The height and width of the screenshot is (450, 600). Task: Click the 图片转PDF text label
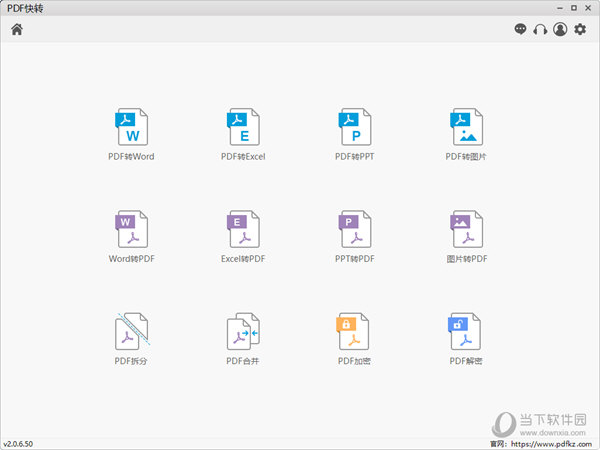coord(467,259)
